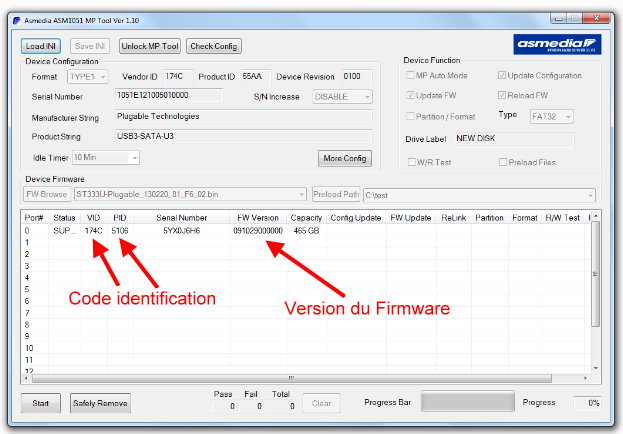Click the Safely Remove button

[x=100, y=403]
